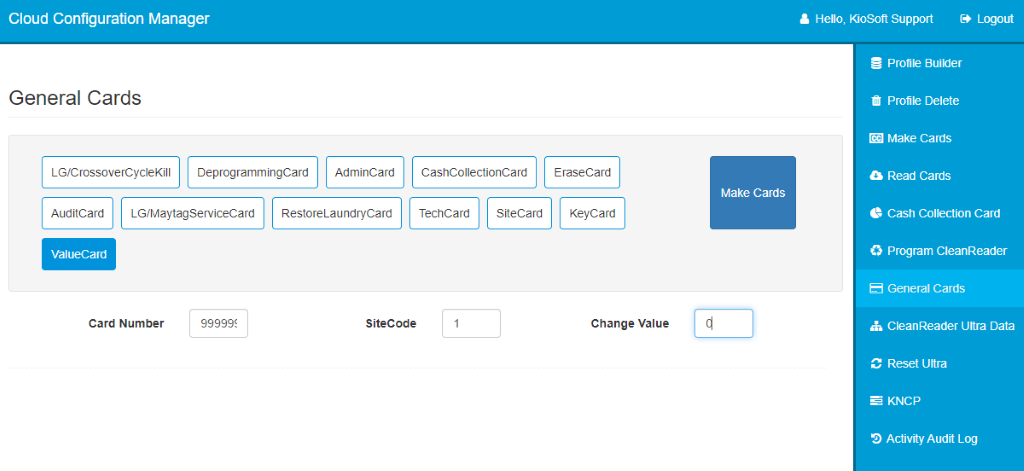Click the Profile Builder database icon
Viewport: 1024px width, 471px height.
coord(876,63)
